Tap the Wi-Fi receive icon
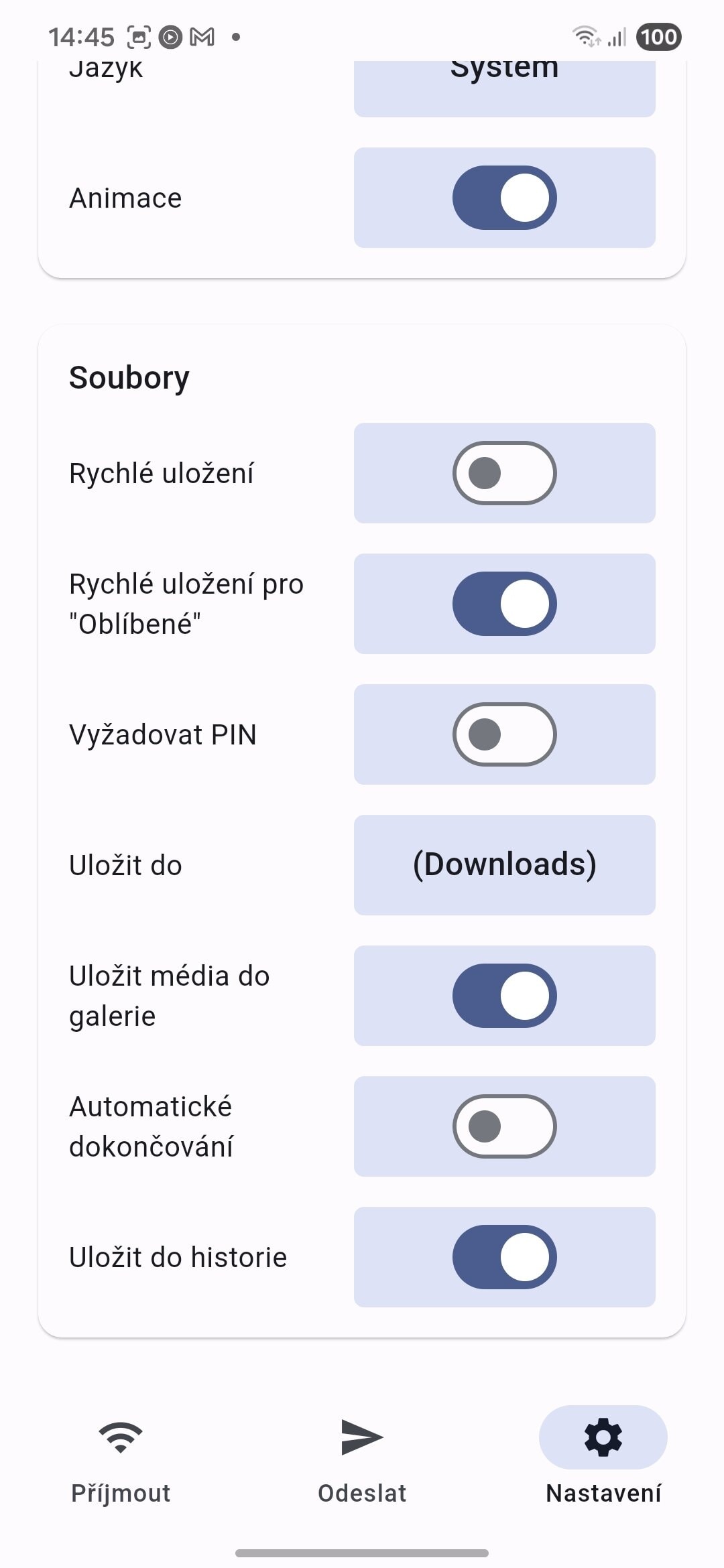The width and height of the screenshot is (724, 1568). pyautogui.click(x=121, y=1437)
